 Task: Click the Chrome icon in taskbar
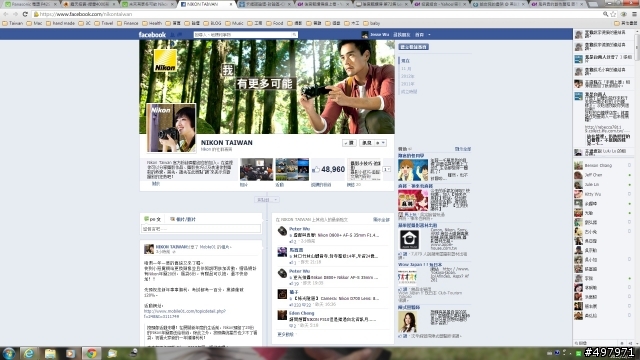91,353
